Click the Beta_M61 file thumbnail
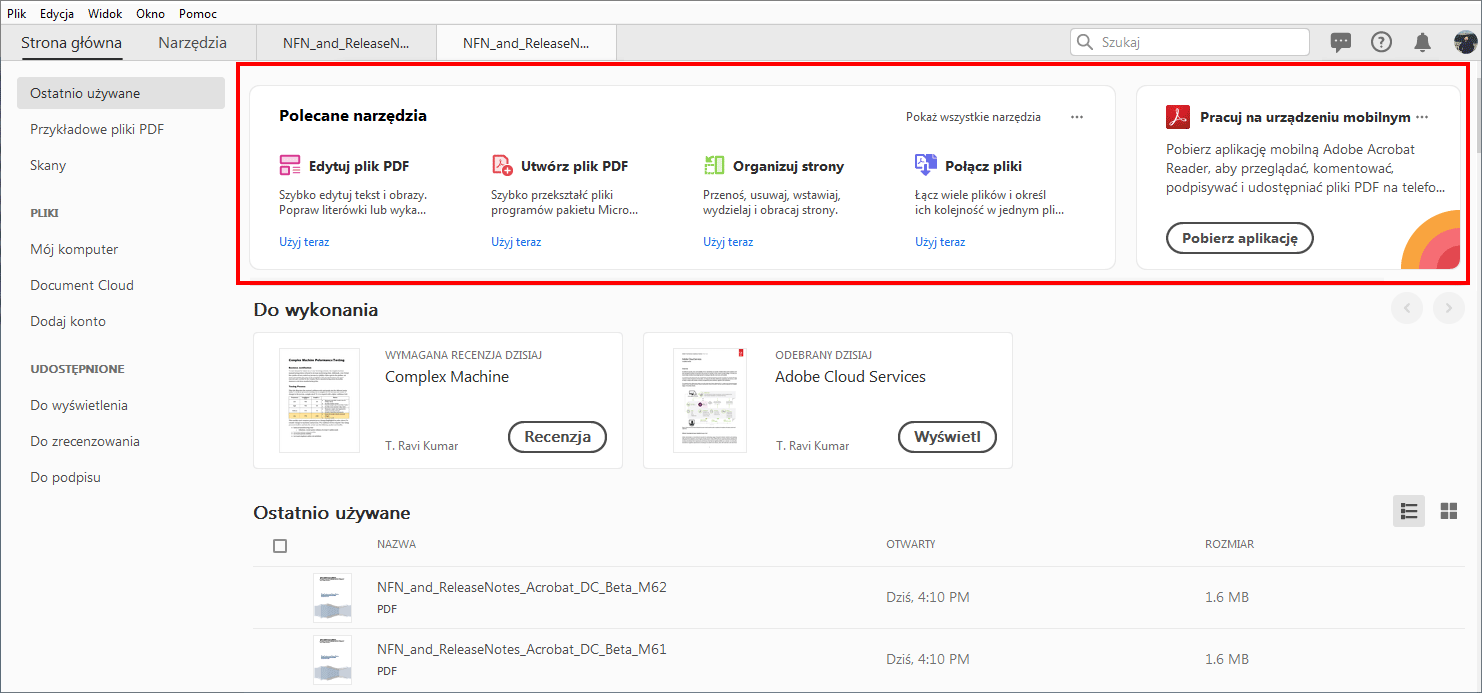The height and width of the screenshot is (693, 1482). tap(332, 660)
